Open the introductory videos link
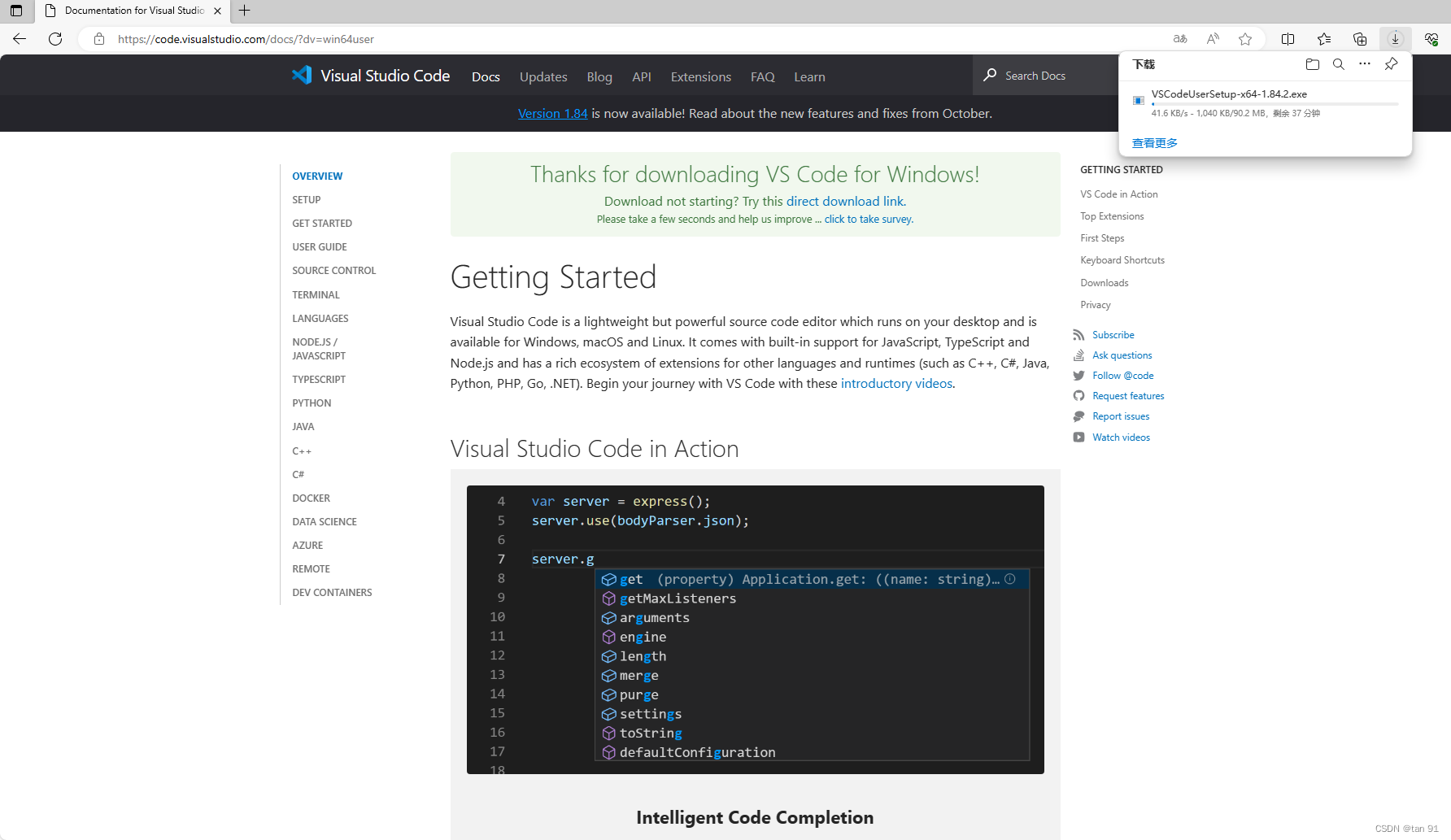Screen dimensions: 1451x840 coord(896,384)
